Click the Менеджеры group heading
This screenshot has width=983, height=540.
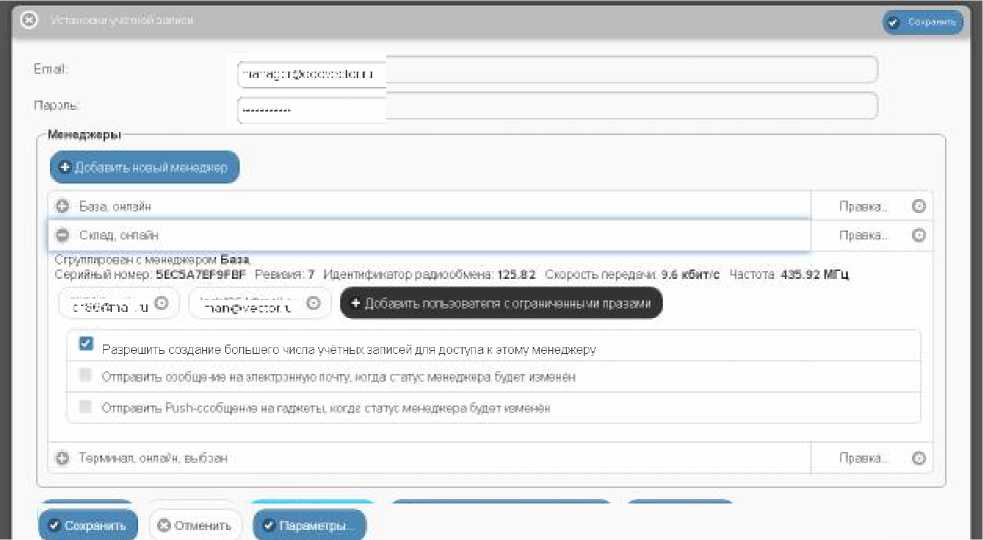coord(84,135)
